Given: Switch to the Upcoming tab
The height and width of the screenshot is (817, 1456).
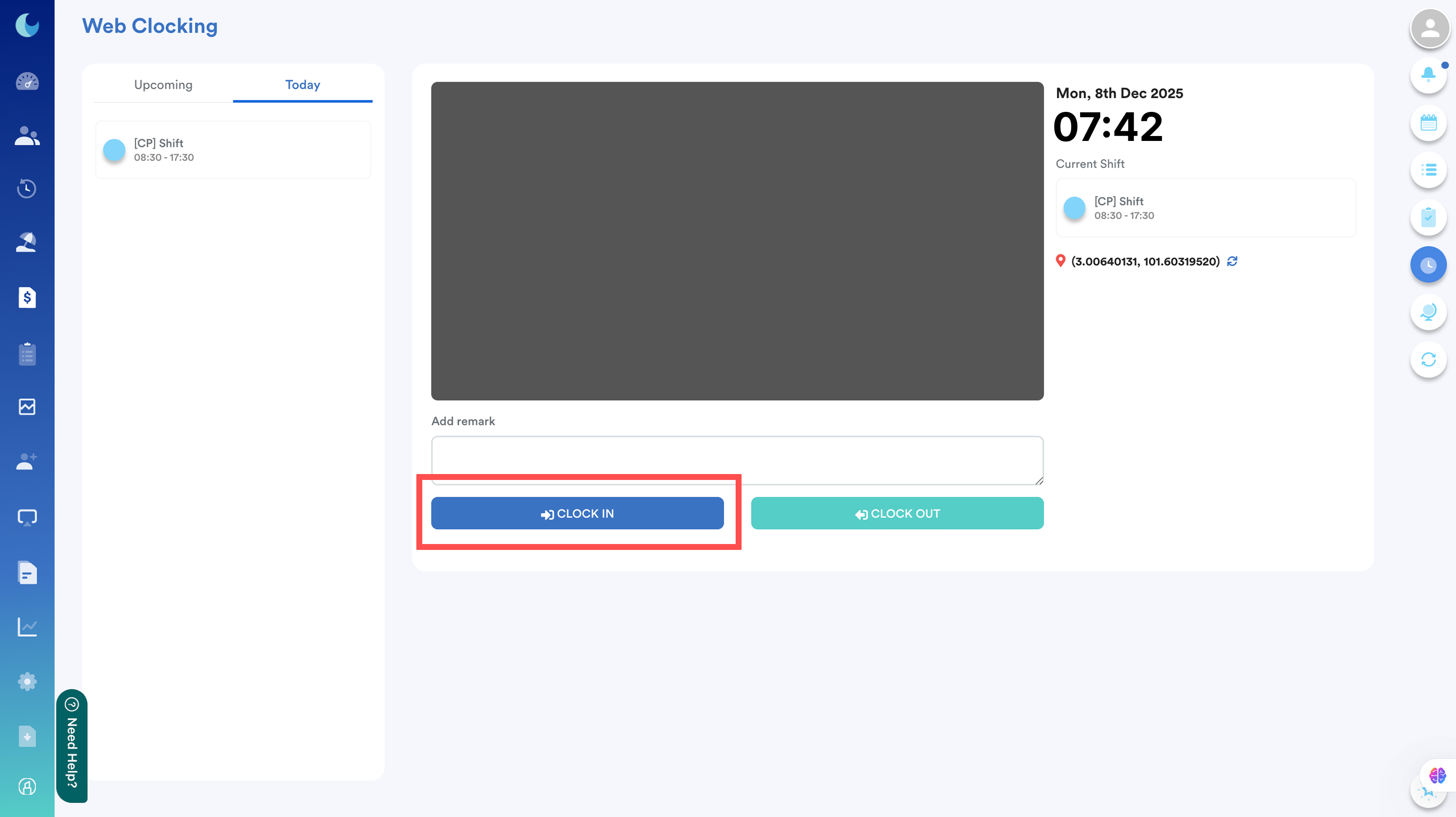Looking at the screenshot, I should coord(164,85).
